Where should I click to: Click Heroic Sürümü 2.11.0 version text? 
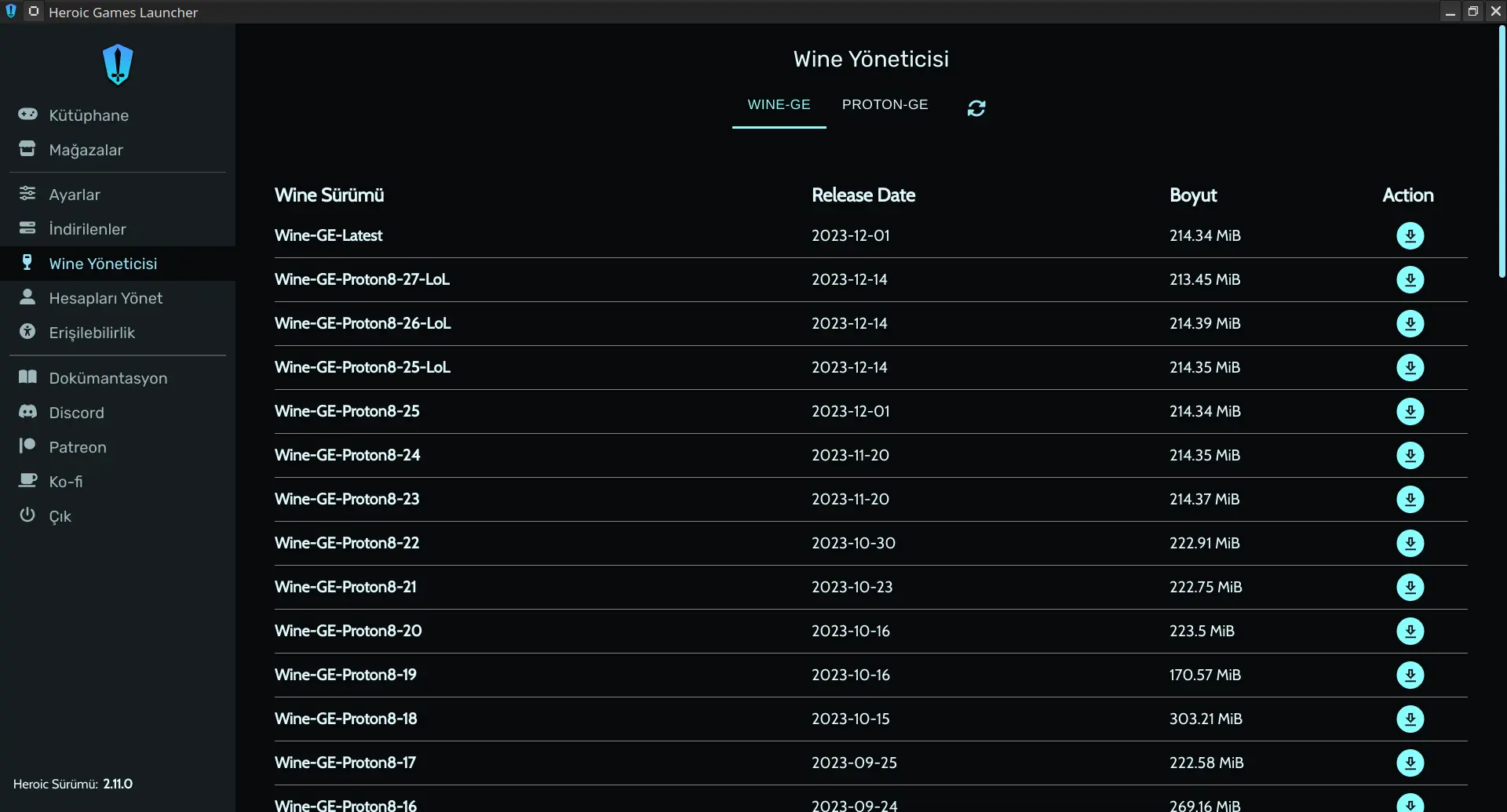(73, 784)
